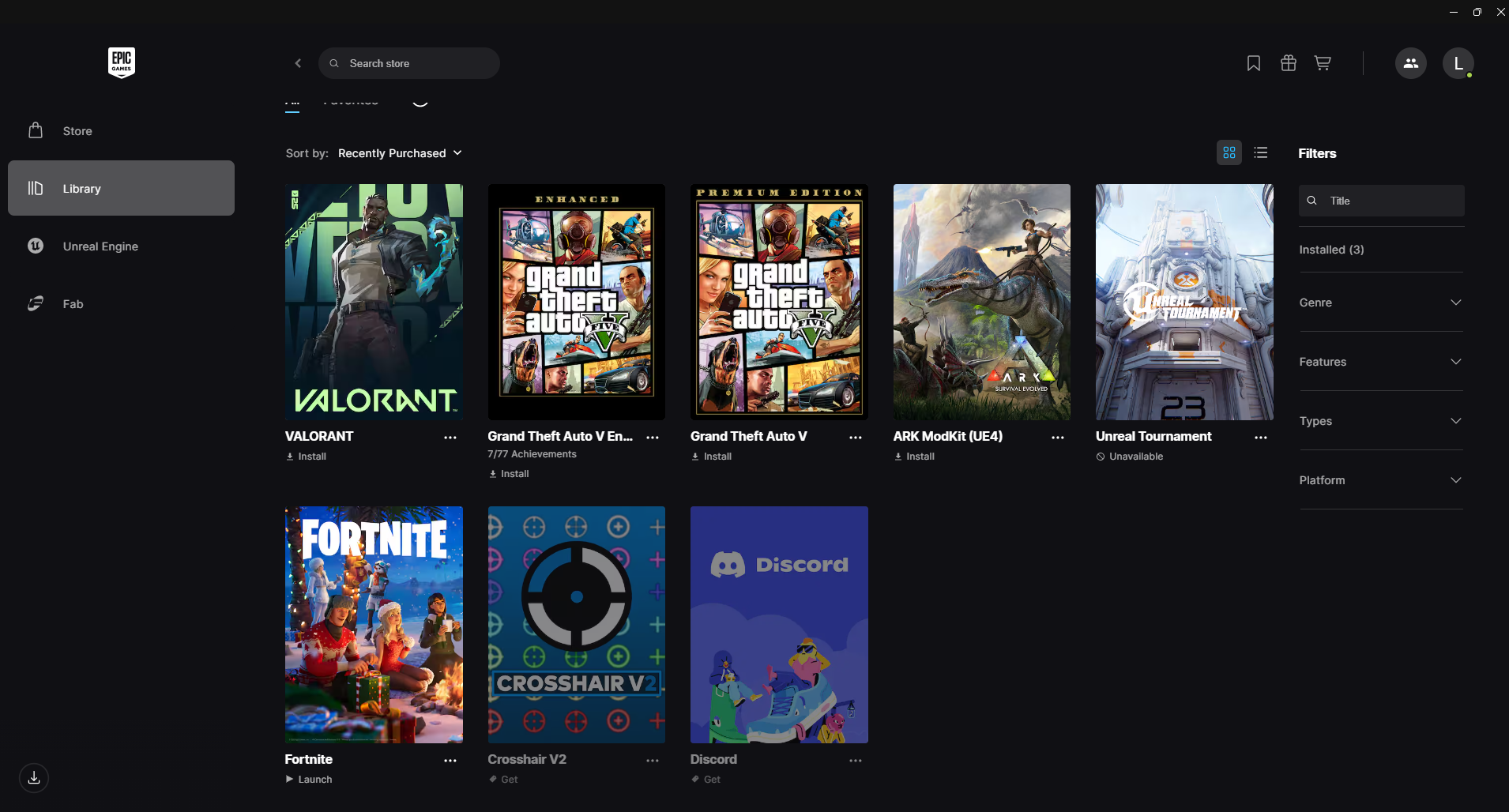The image size is (1509, 812).
Task: Open the Friends panel icon
Action: tap(1410, 63)
